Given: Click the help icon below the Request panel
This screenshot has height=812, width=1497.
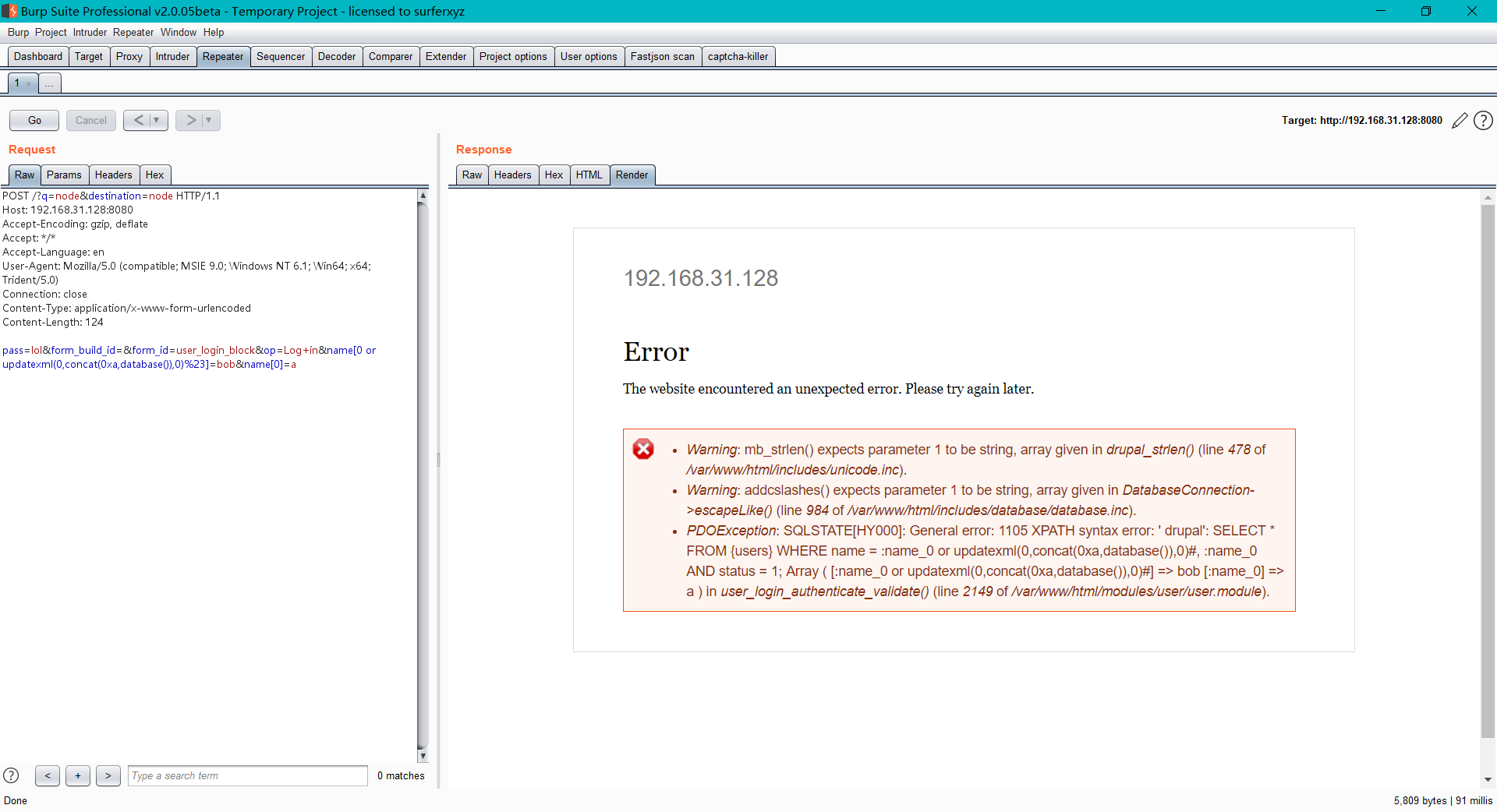Looking at the screenshot, I should 12,775.
